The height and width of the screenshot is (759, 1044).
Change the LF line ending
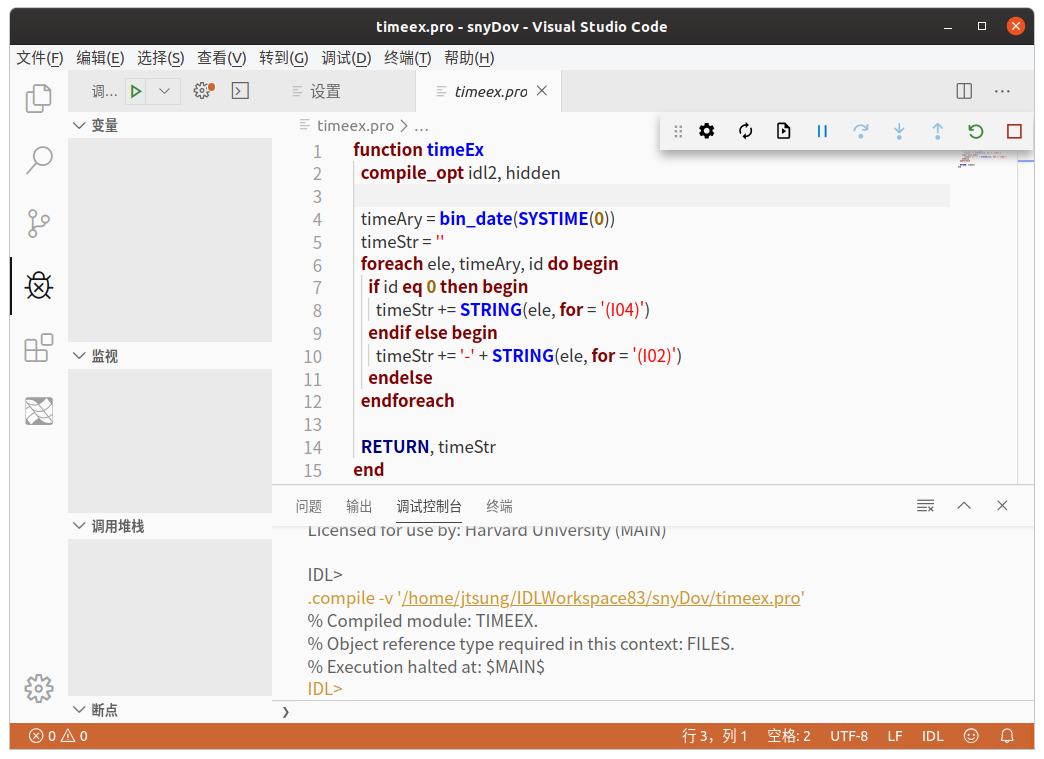pyautogui.click(x=895, y=736)
